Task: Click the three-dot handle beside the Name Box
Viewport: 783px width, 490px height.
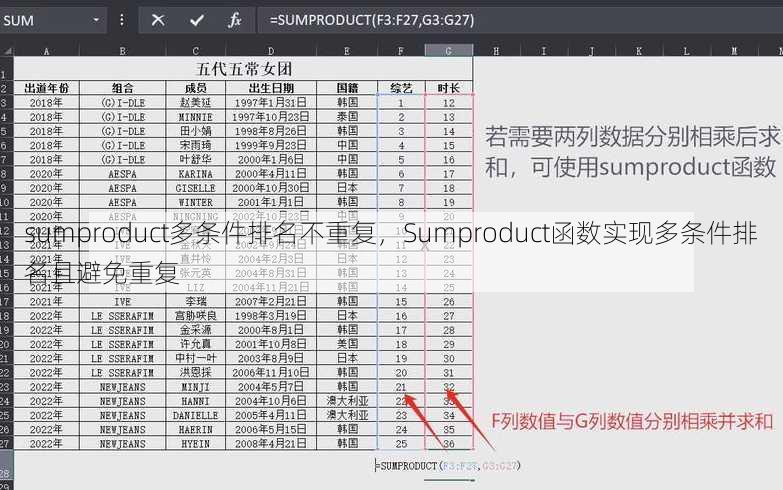Action: tap(122, 20)
